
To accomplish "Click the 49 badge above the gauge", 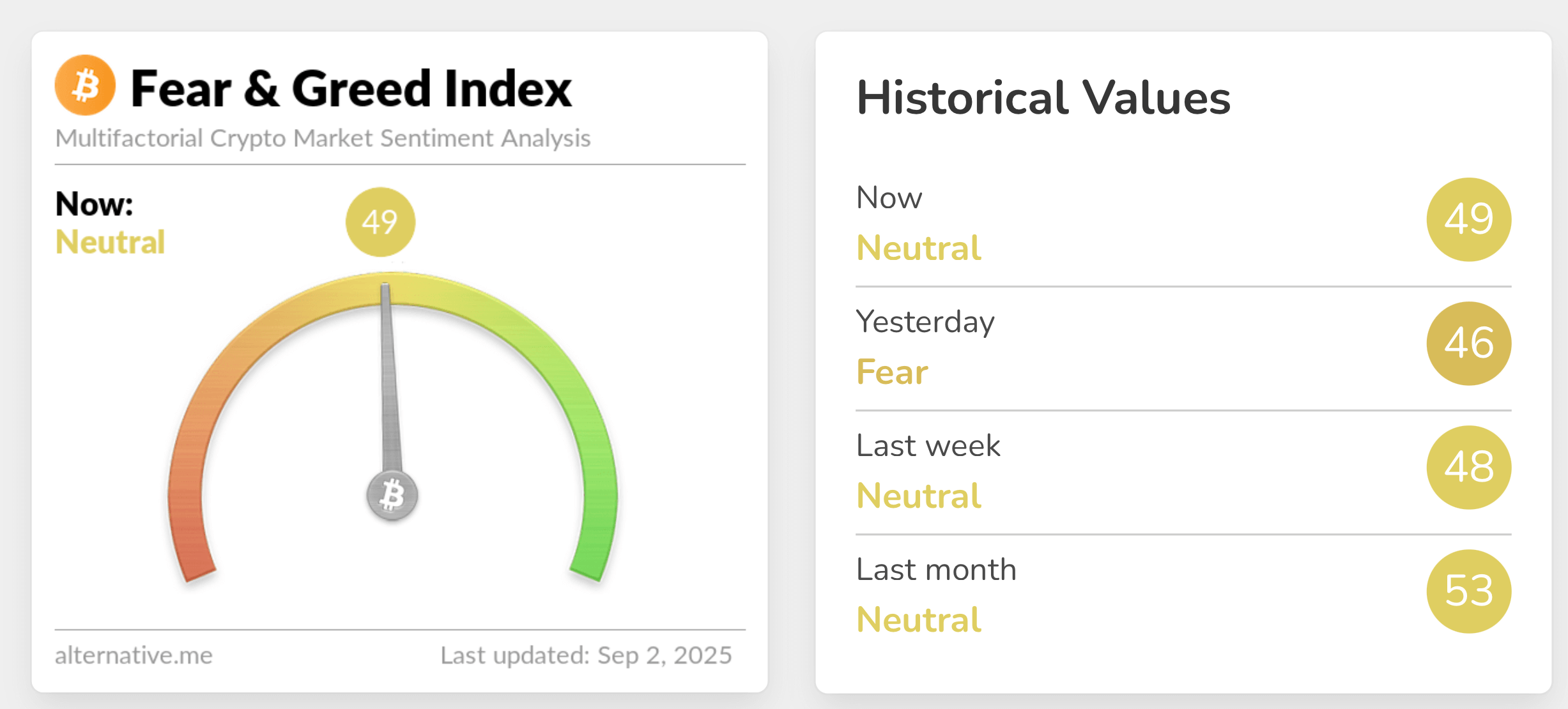I will pyautogui.click(x=381, y=222).
